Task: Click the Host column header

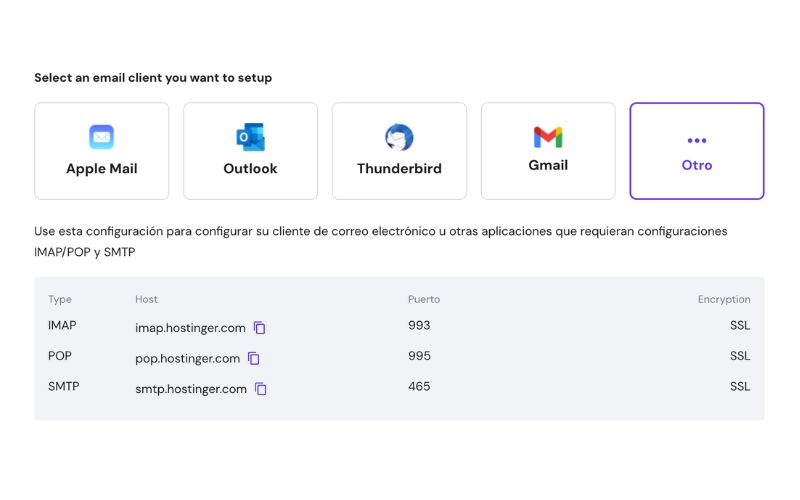Action: click(x=146, y=299)
